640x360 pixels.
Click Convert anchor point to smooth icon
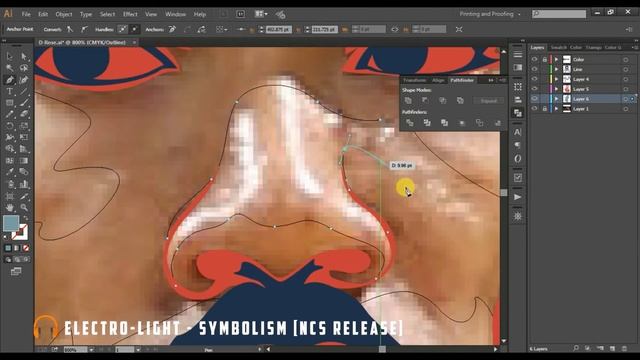point(84,29)
